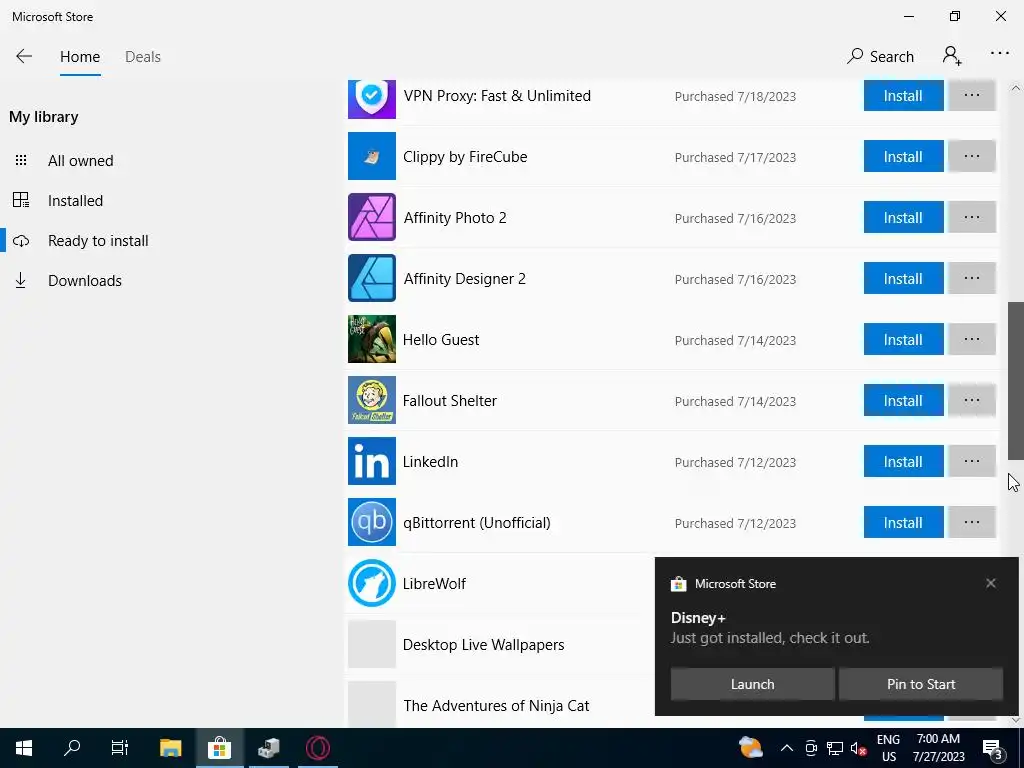
Task: Click the Affinity Designer 2 app icon
Action: [x=372, y=278]
